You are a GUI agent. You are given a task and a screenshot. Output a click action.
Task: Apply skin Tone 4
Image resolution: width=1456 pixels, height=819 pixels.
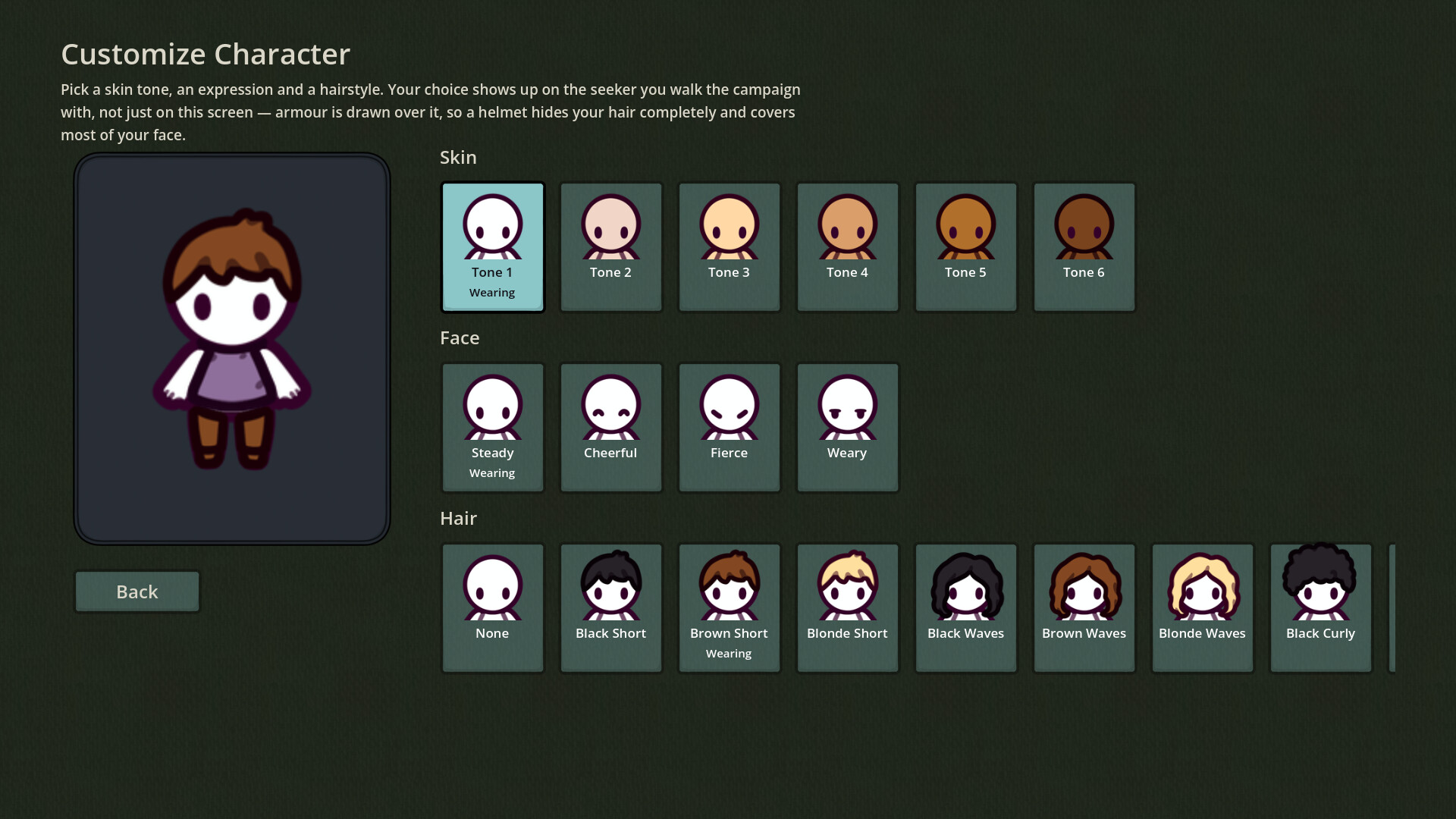point(847,247)
